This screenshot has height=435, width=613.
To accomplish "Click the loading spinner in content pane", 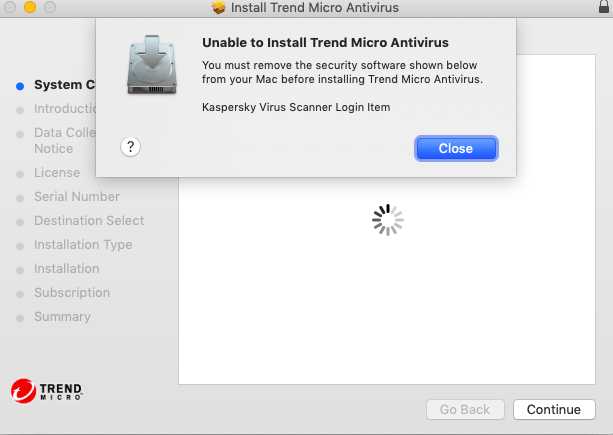I will pos(387,220).
